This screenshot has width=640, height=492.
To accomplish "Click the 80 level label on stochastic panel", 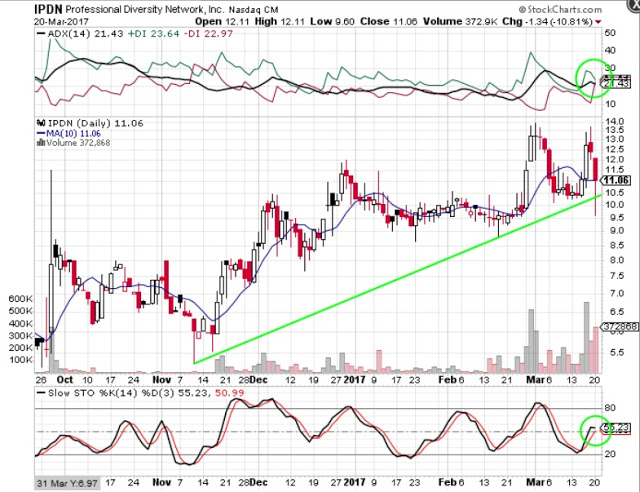I will click(x=610, y=408).
